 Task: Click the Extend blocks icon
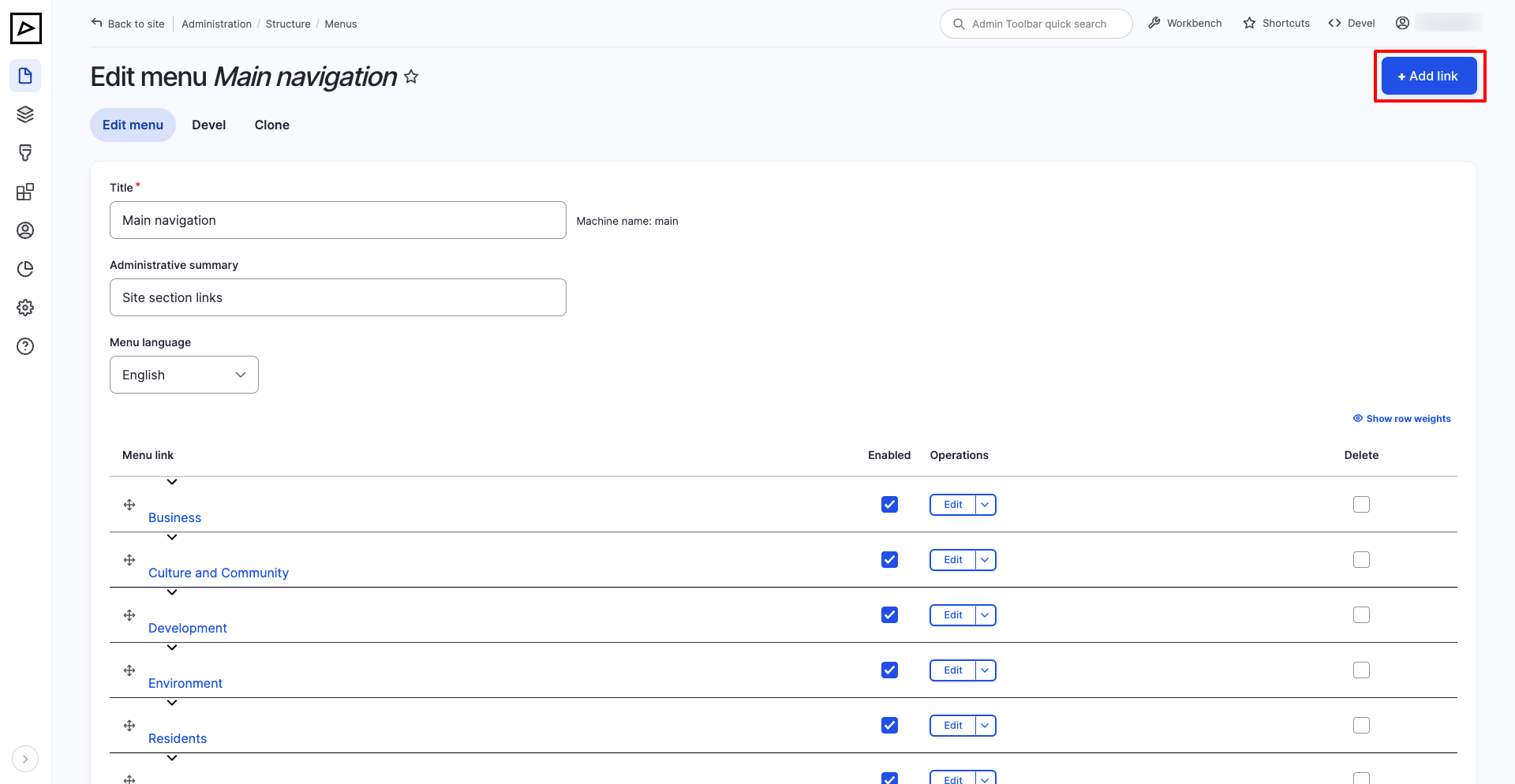coord(25,191)
